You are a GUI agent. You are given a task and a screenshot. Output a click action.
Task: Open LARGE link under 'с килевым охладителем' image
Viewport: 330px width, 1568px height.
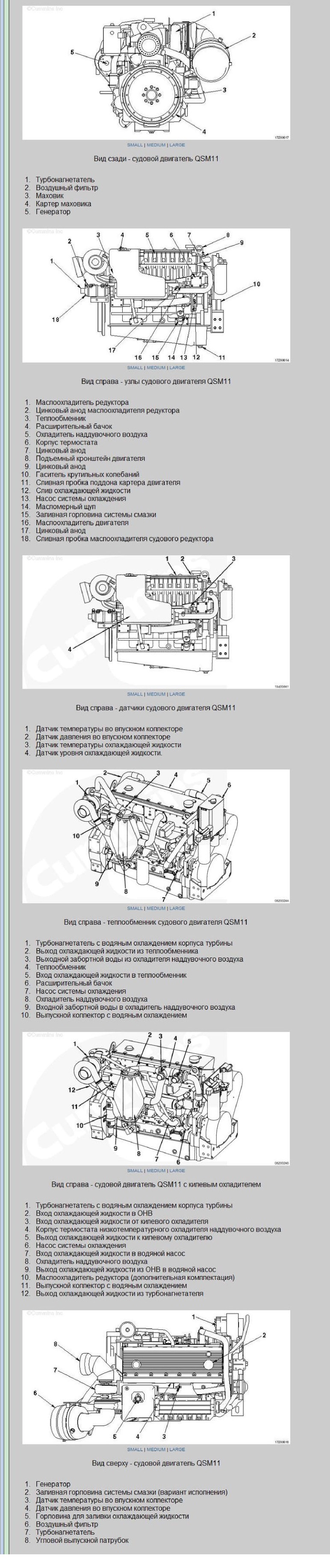(177, 1170)
